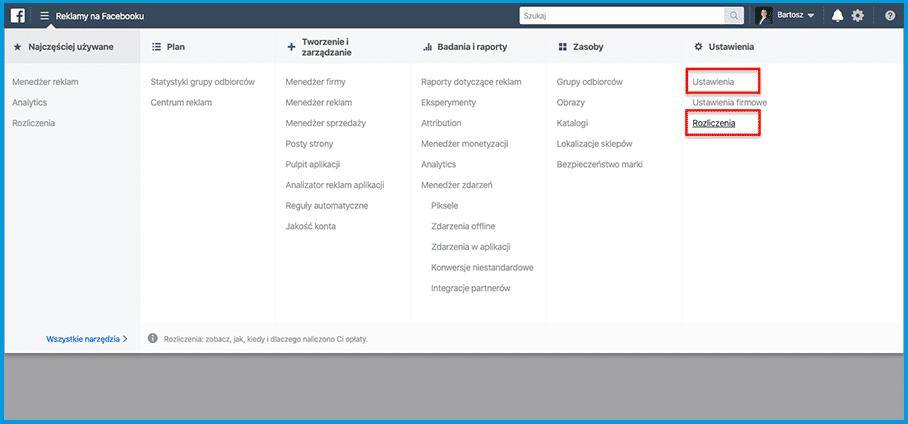
Task: Select Piksele under Menedżer zdarzeń
Action: pos(445,206)
